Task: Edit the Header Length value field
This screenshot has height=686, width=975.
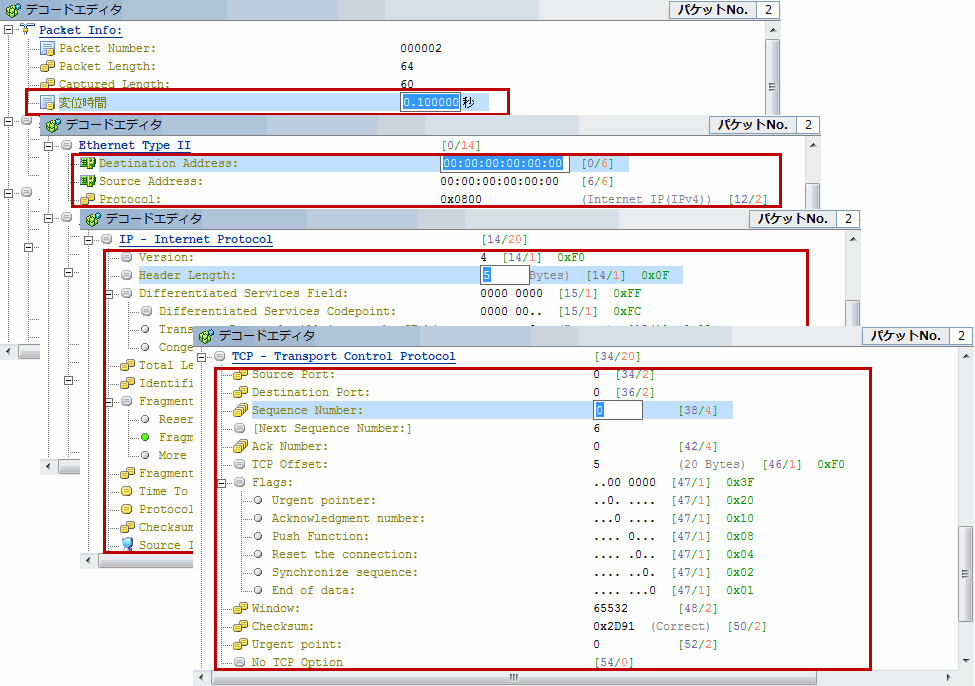Action: pyautogui.click(x=504, y=275)
